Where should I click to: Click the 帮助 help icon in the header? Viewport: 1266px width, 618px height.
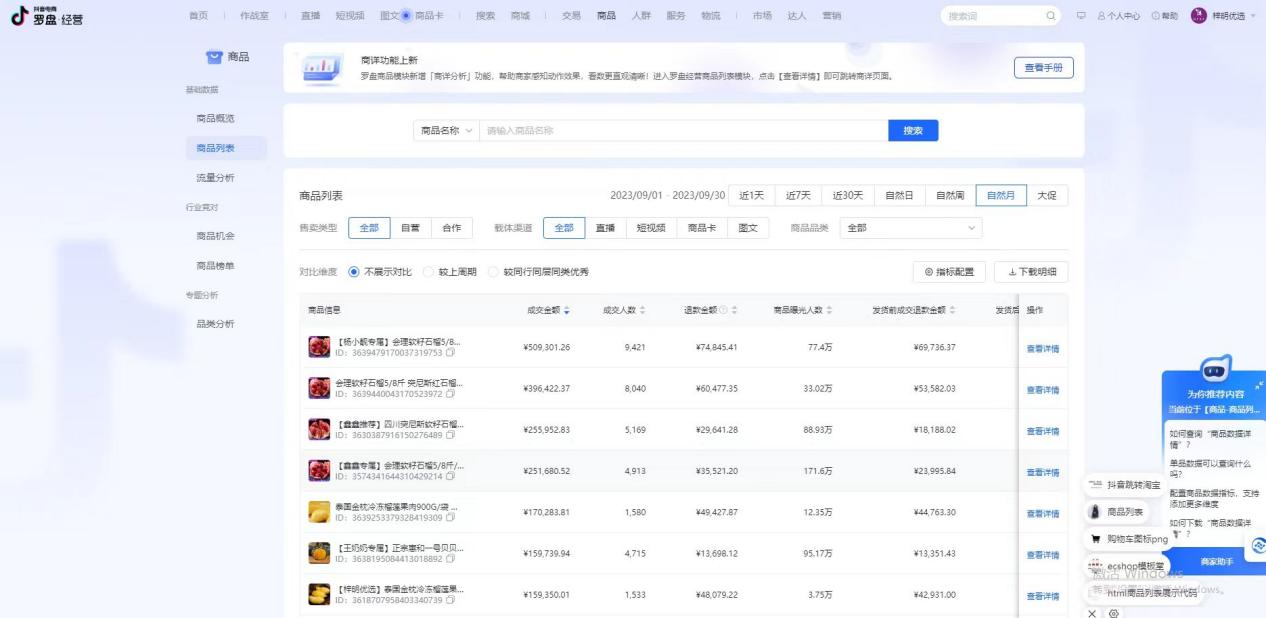point(1155,14)
